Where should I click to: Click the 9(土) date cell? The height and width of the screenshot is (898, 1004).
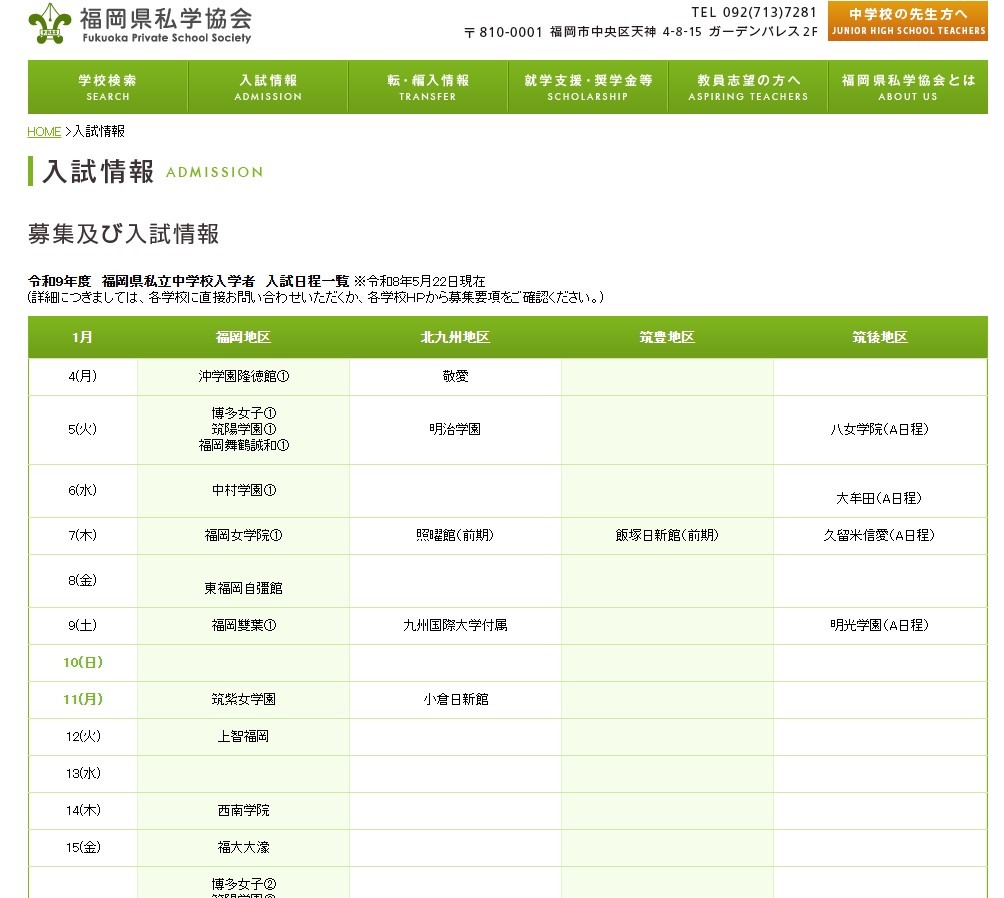83,626
